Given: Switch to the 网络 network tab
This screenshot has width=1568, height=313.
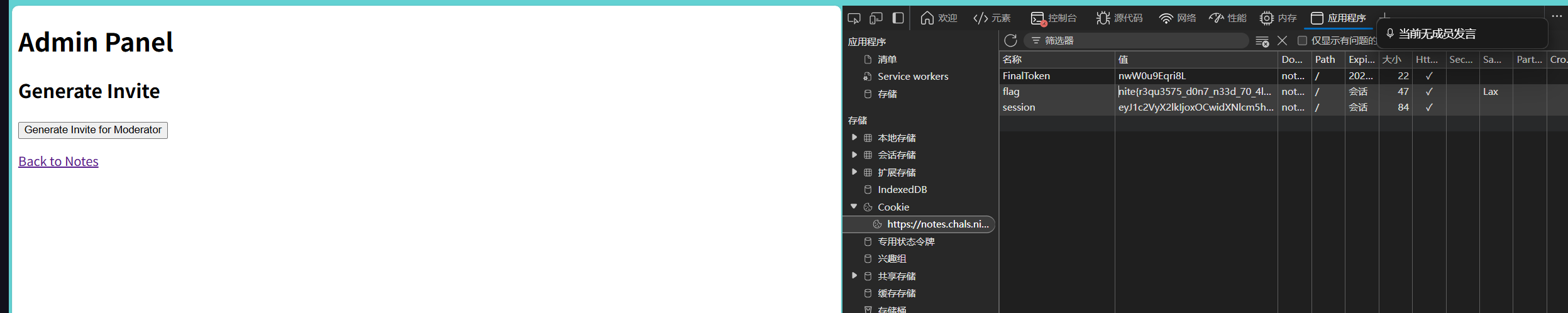Looking at the screenshot, I should click(1178, 18).
